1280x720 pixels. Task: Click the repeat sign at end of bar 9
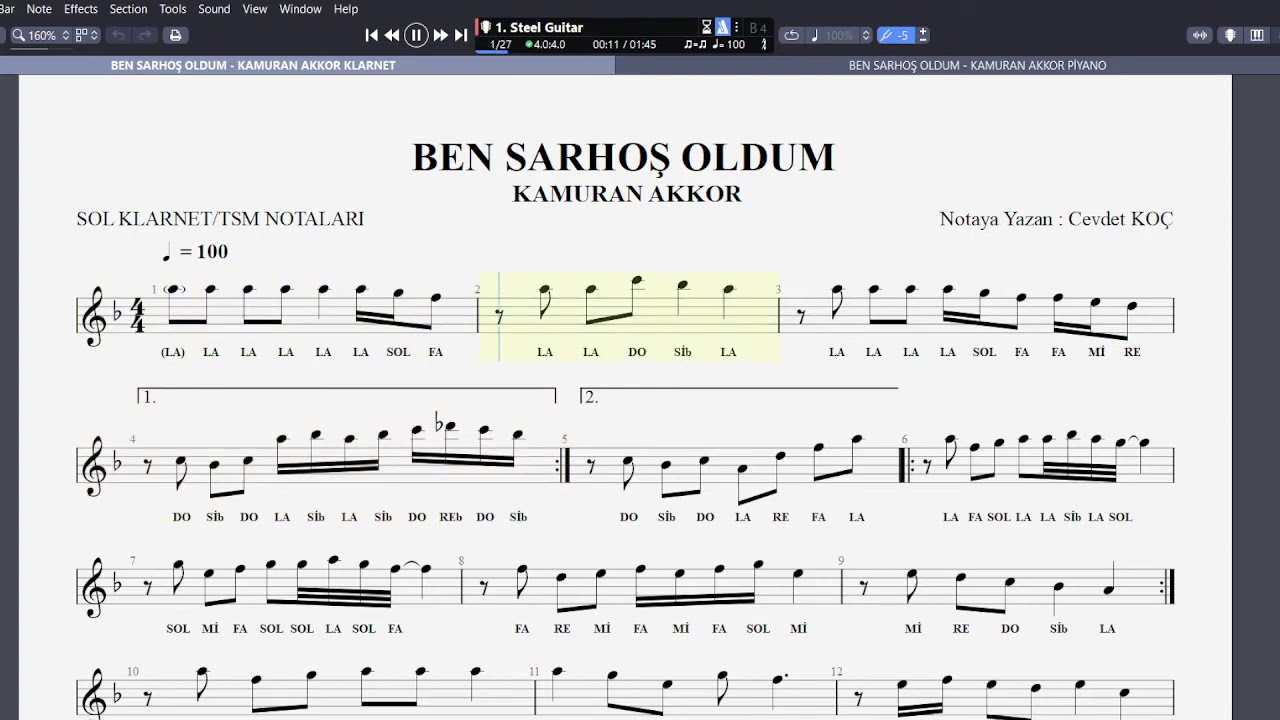pos(1168,588)
